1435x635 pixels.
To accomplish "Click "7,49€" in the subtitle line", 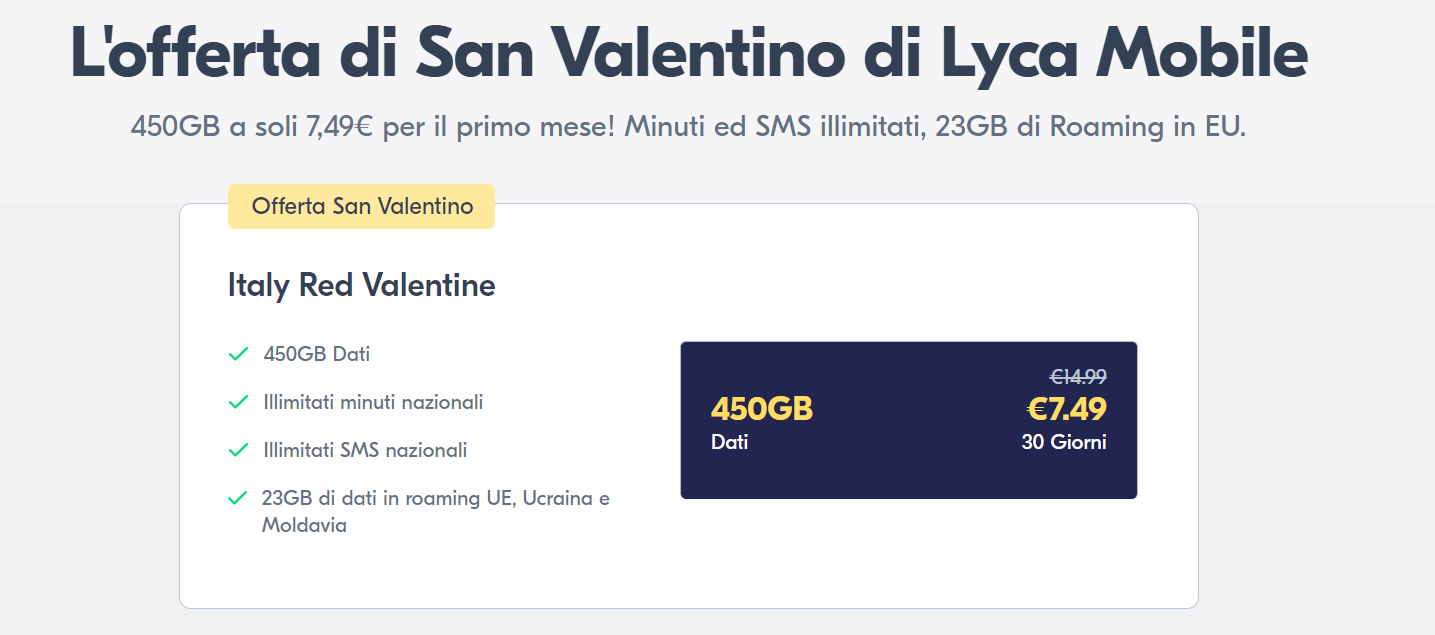I will pos(339,128).
